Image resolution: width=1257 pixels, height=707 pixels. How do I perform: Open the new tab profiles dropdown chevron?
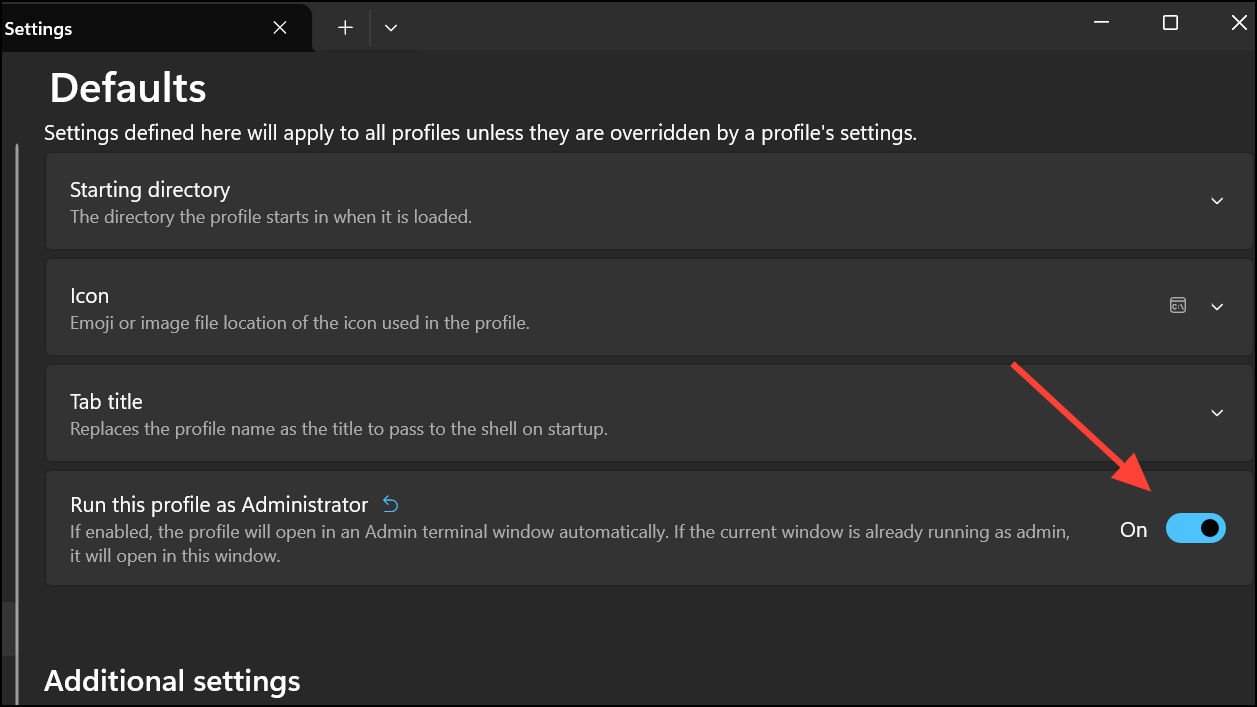[391, 28]
